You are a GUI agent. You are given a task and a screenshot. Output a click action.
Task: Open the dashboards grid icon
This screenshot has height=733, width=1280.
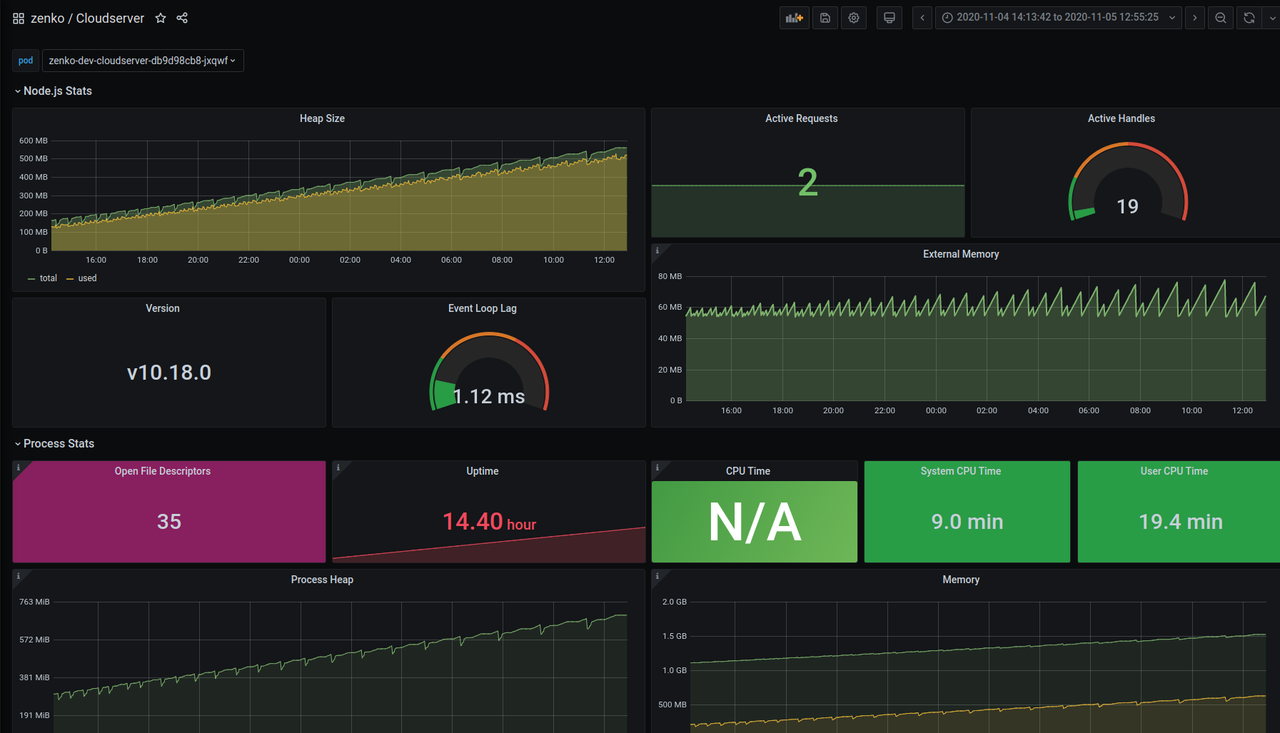click(18, 18)
